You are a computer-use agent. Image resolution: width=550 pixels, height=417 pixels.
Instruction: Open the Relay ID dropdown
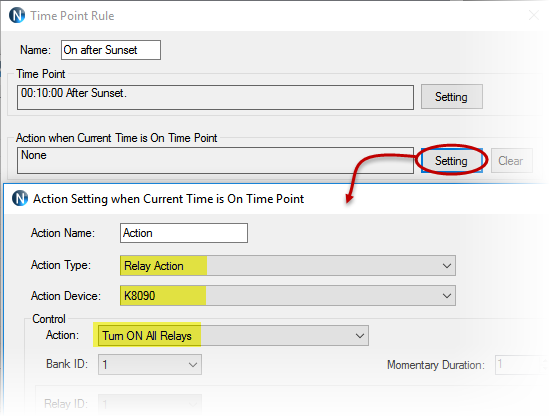[x=150, y=404]
